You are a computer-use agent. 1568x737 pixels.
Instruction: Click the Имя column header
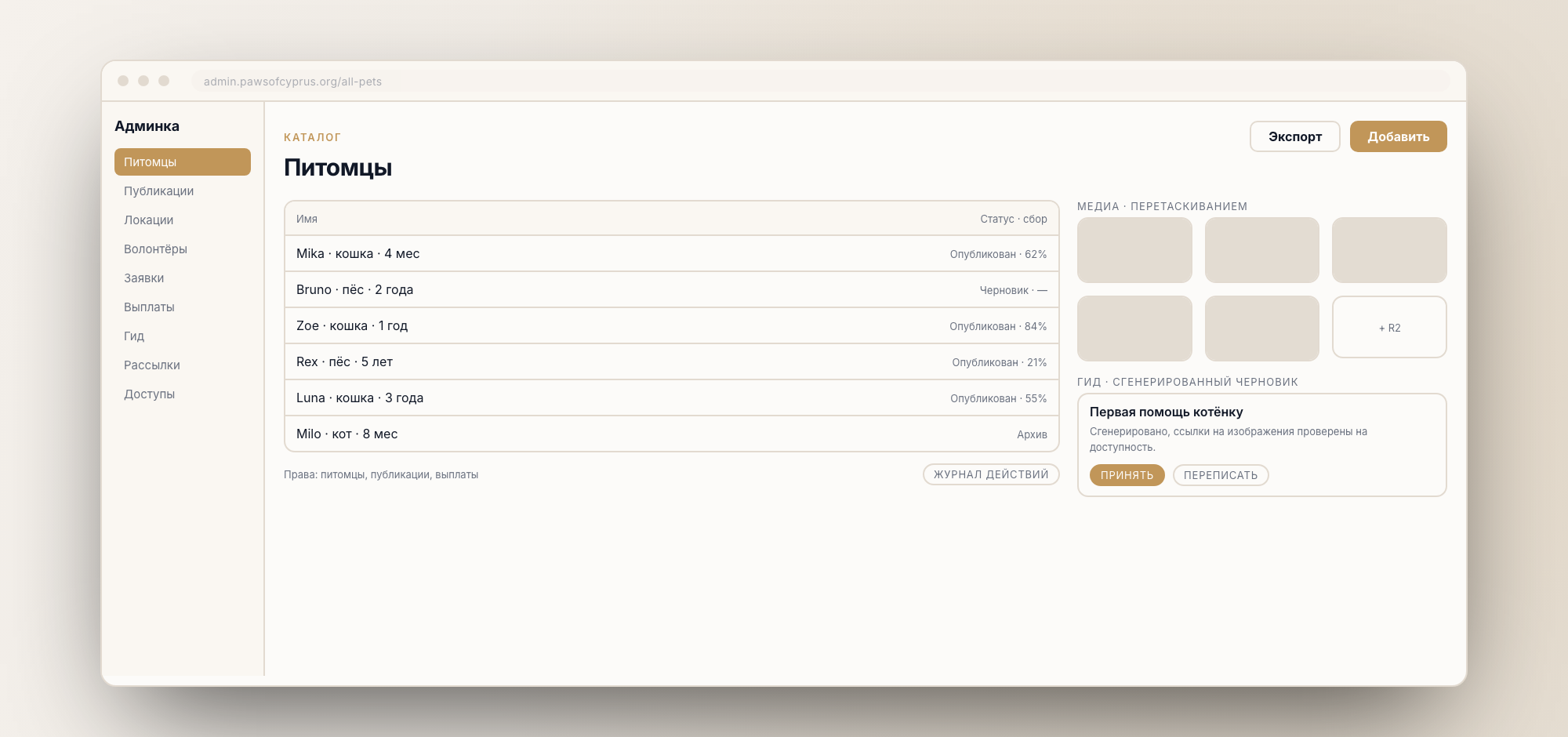[x=307, y=219]
